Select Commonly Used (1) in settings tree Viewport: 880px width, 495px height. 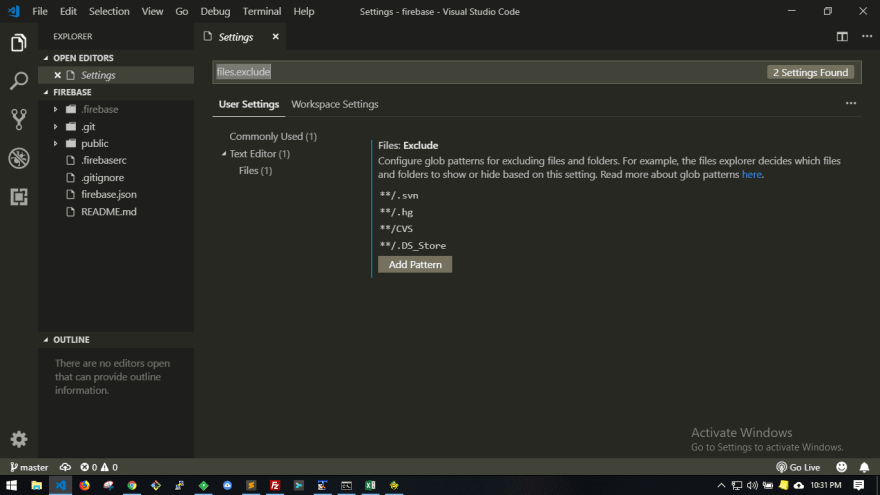point(273,136)
